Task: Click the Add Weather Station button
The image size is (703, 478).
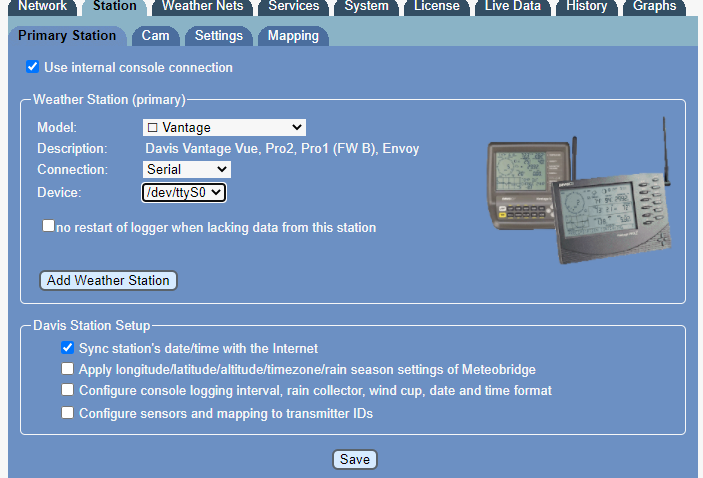Action: point(108,280)
